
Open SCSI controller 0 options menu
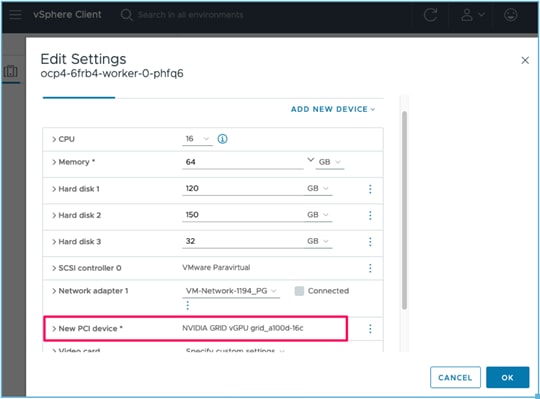click(370, 268)
